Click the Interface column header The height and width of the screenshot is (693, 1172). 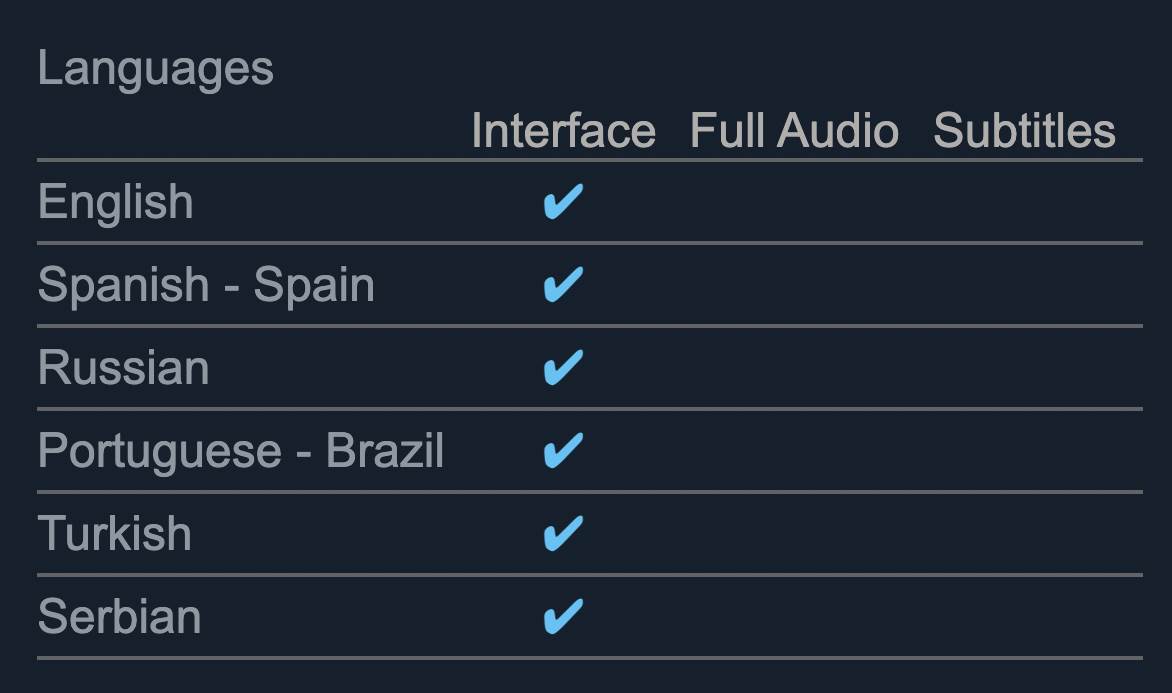click(x=563, y=131)
